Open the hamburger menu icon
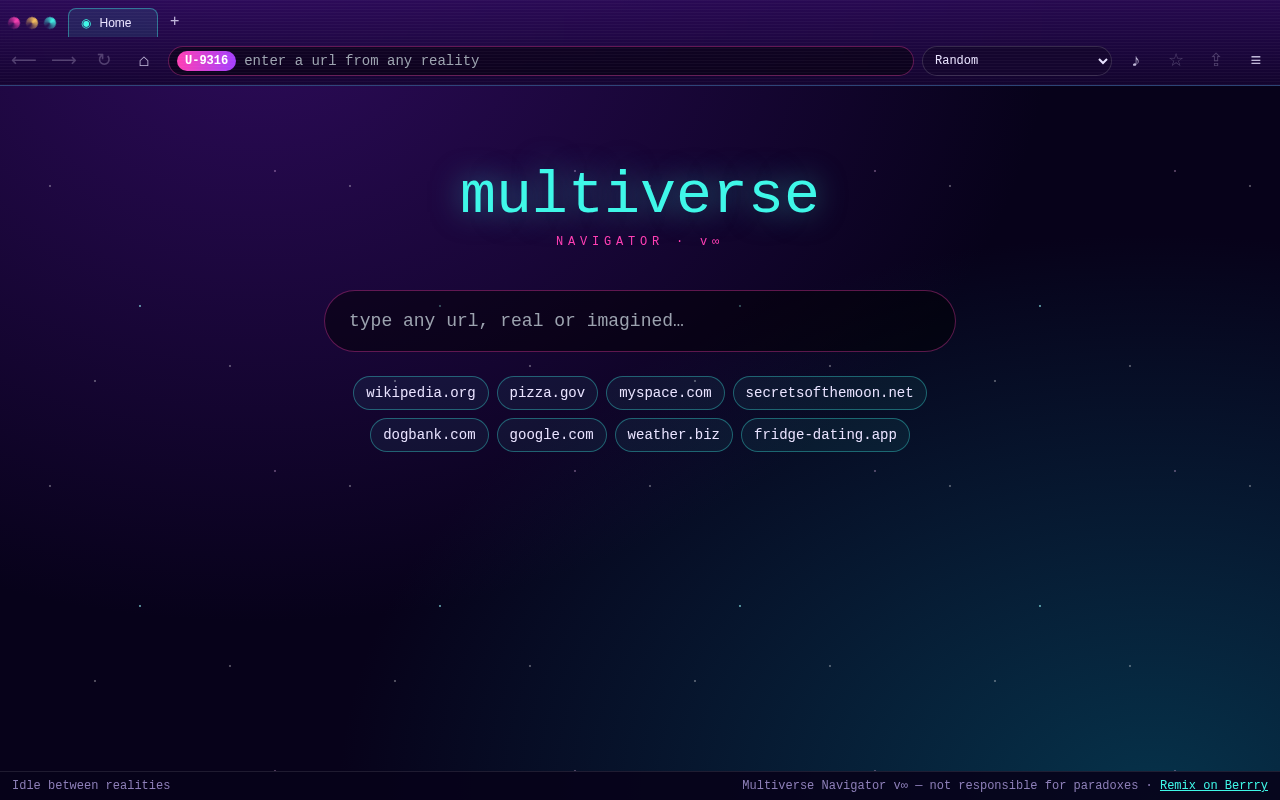This screenshot has width=1280, height=800. pos(1256,60)
